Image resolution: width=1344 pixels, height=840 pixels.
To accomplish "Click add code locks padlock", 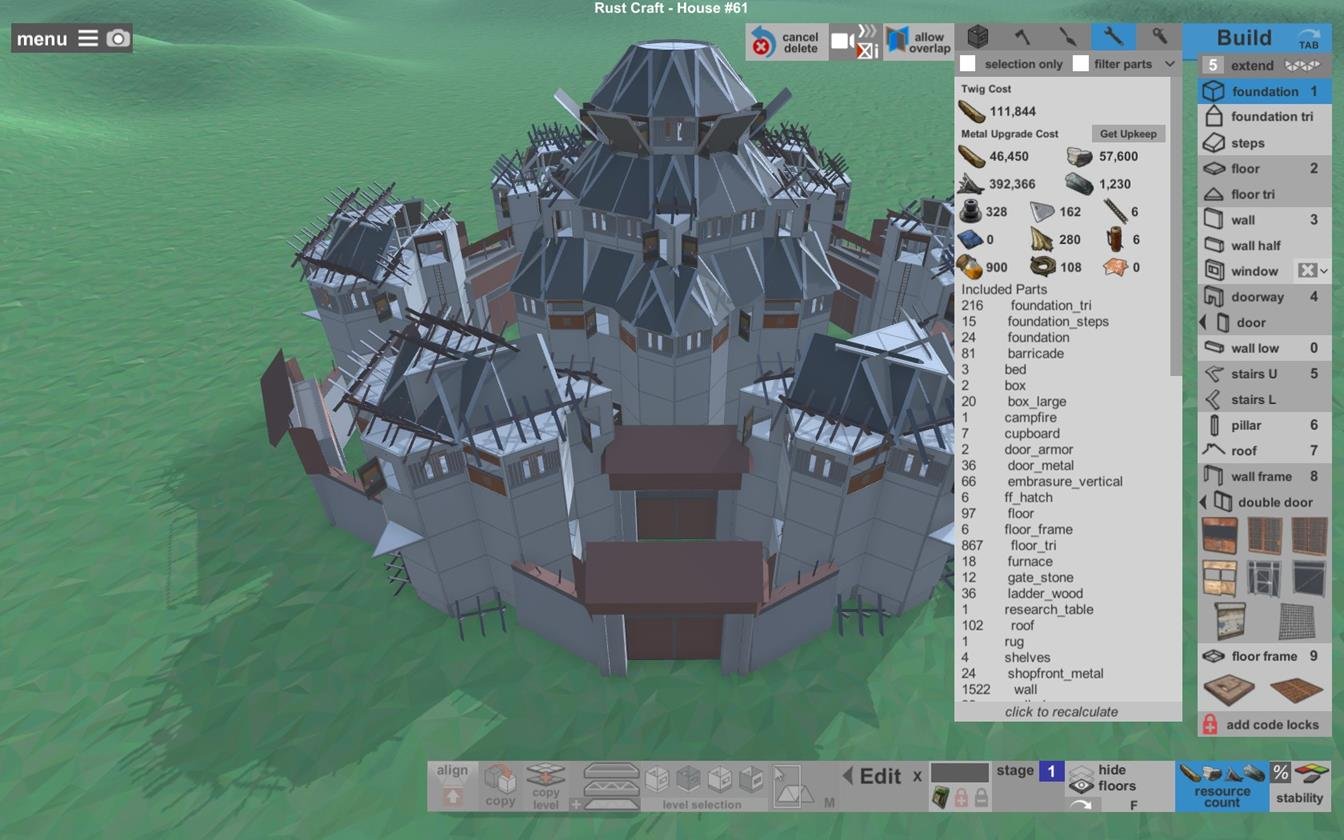I will (1210, 725).
